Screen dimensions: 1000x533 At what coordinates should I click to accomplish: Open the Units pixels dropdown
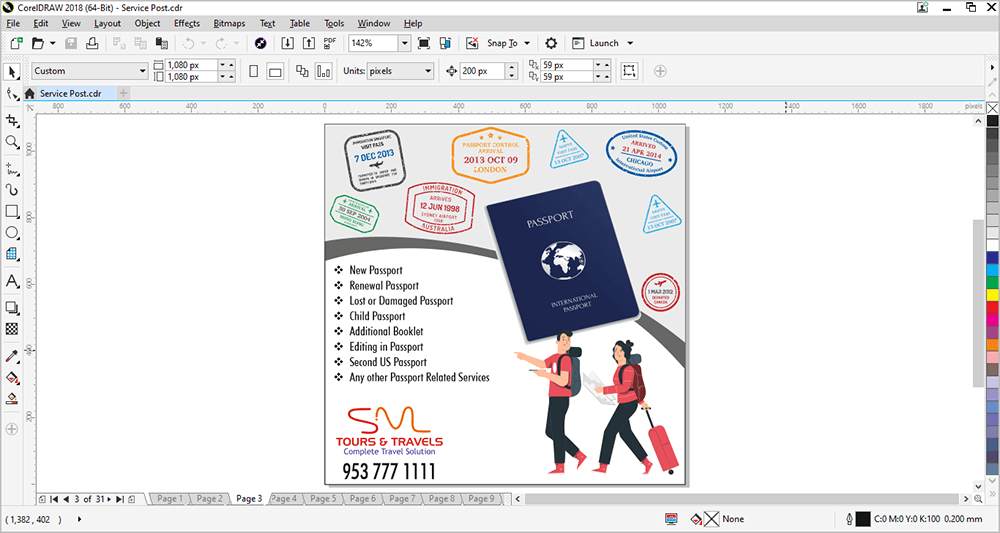pos(428,71)
